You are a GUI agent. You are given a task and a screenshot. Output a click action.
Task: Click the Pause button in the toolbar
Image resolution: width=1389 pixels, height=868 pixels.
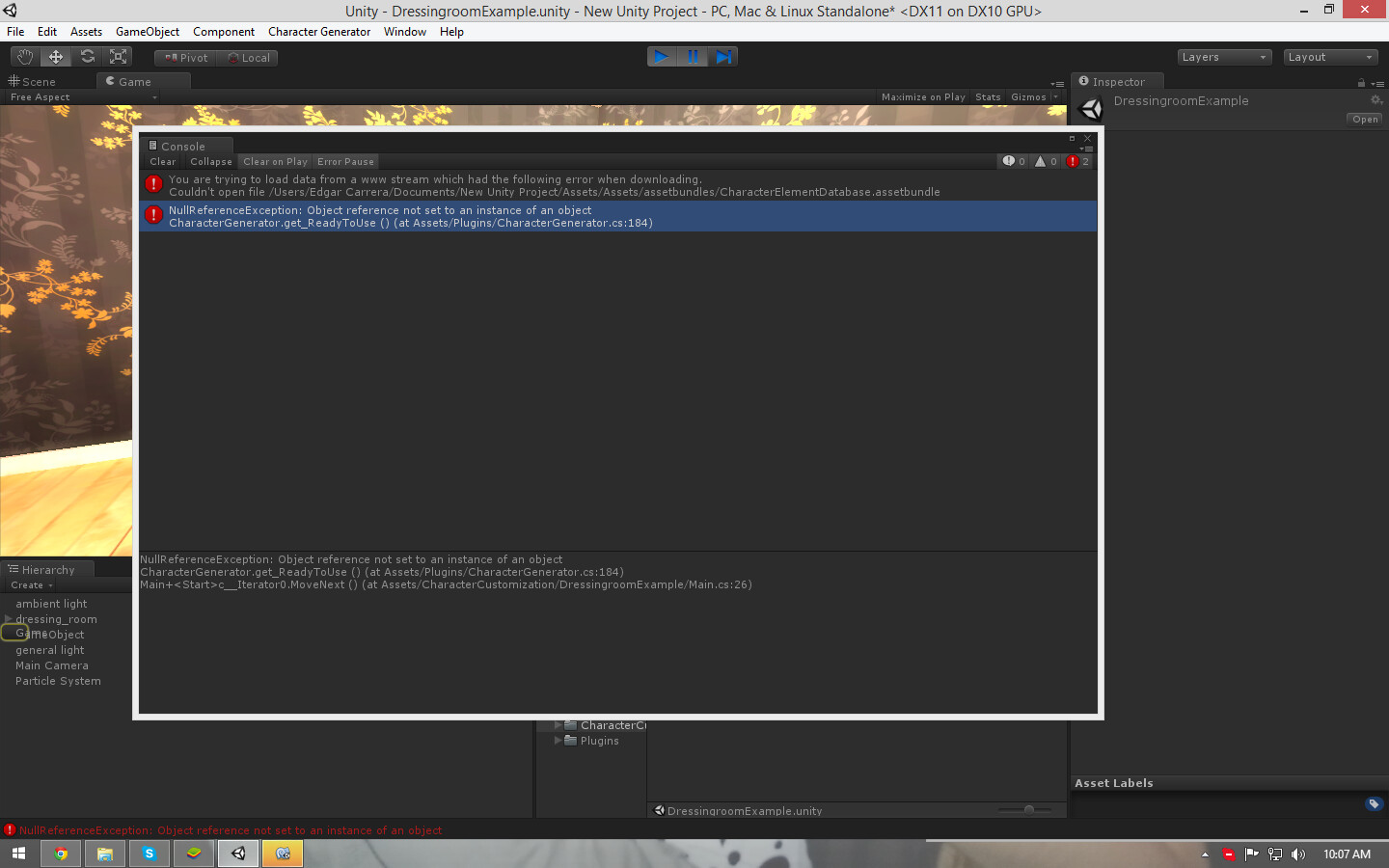click(693, 57)
